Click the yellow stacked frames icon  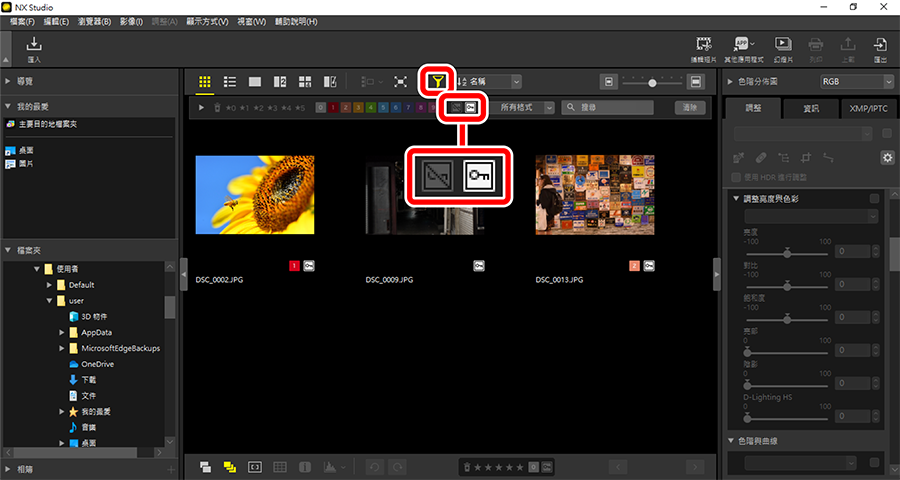(230, 467)
